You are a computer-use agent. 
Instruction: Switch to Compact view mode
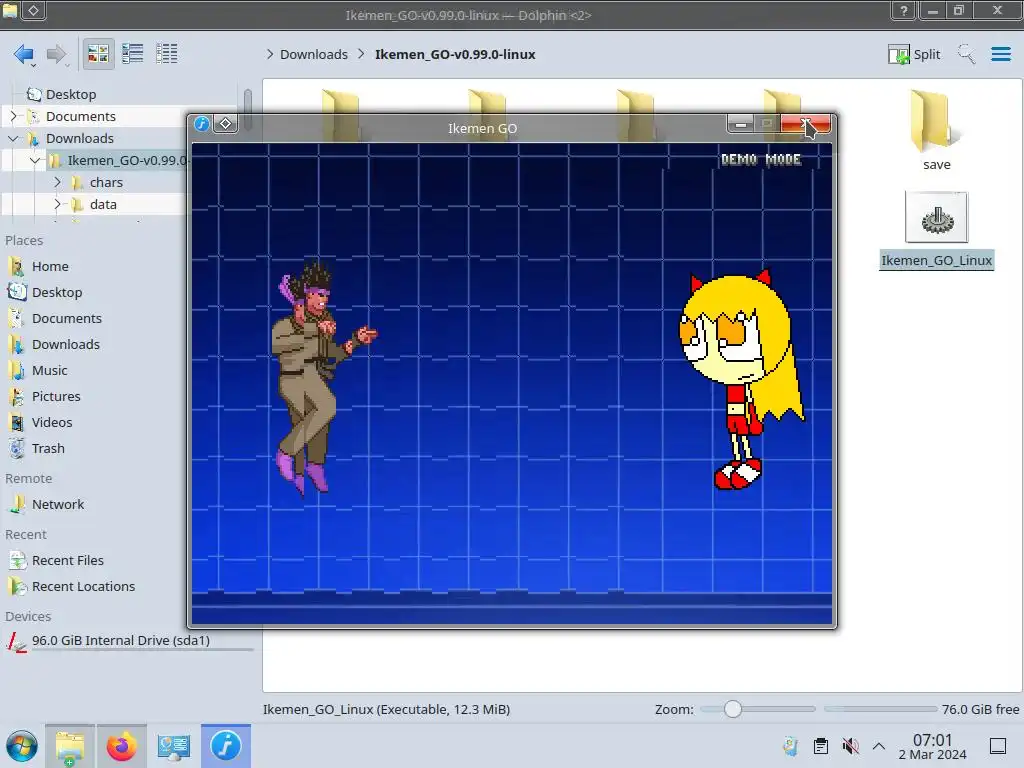[133, 54]
